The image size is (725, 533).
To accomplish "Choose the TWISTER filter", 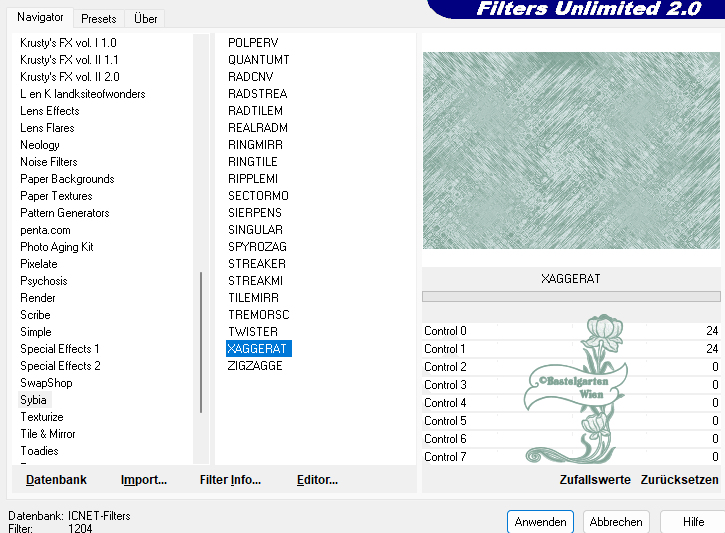I will coord(253,332).
